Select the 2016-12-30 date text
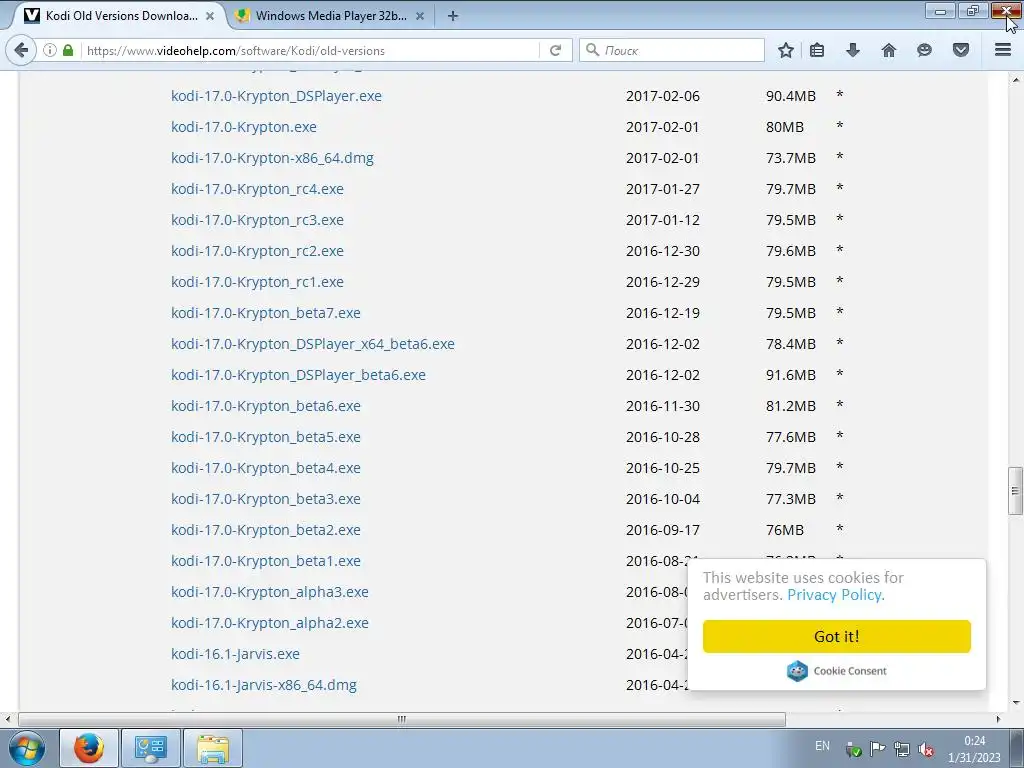 click(663, 251)
